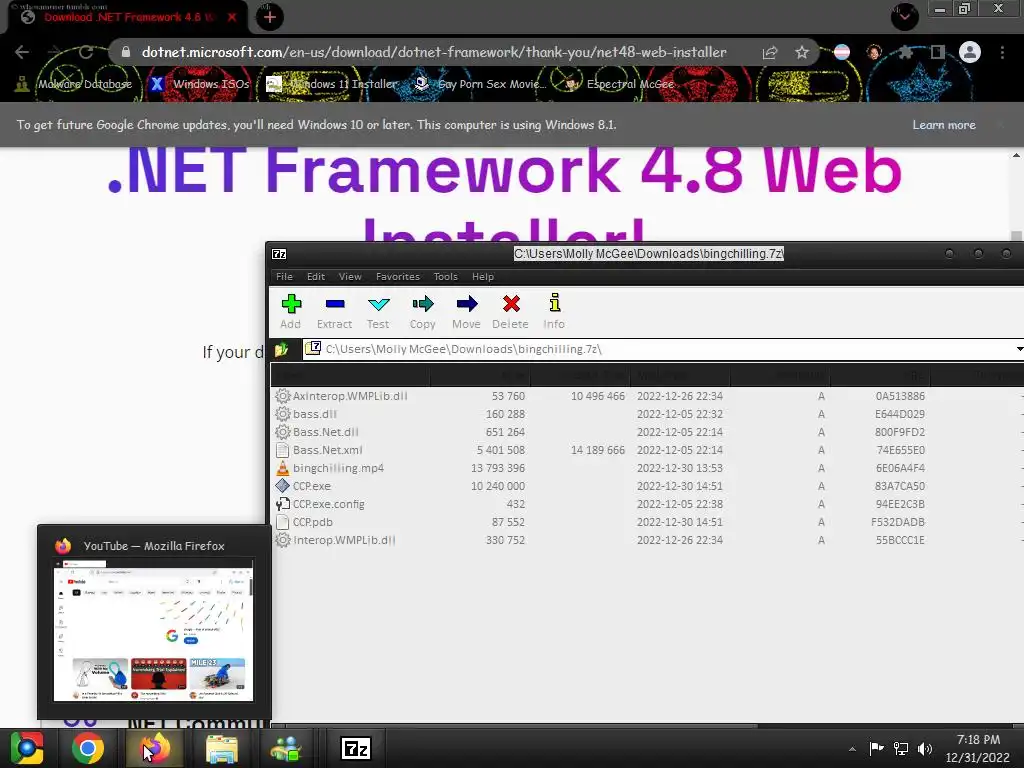The width and height of the screenshot is (1024, 768).
Task: Open the Malware Database bookmark
Action: click(74, 84)
